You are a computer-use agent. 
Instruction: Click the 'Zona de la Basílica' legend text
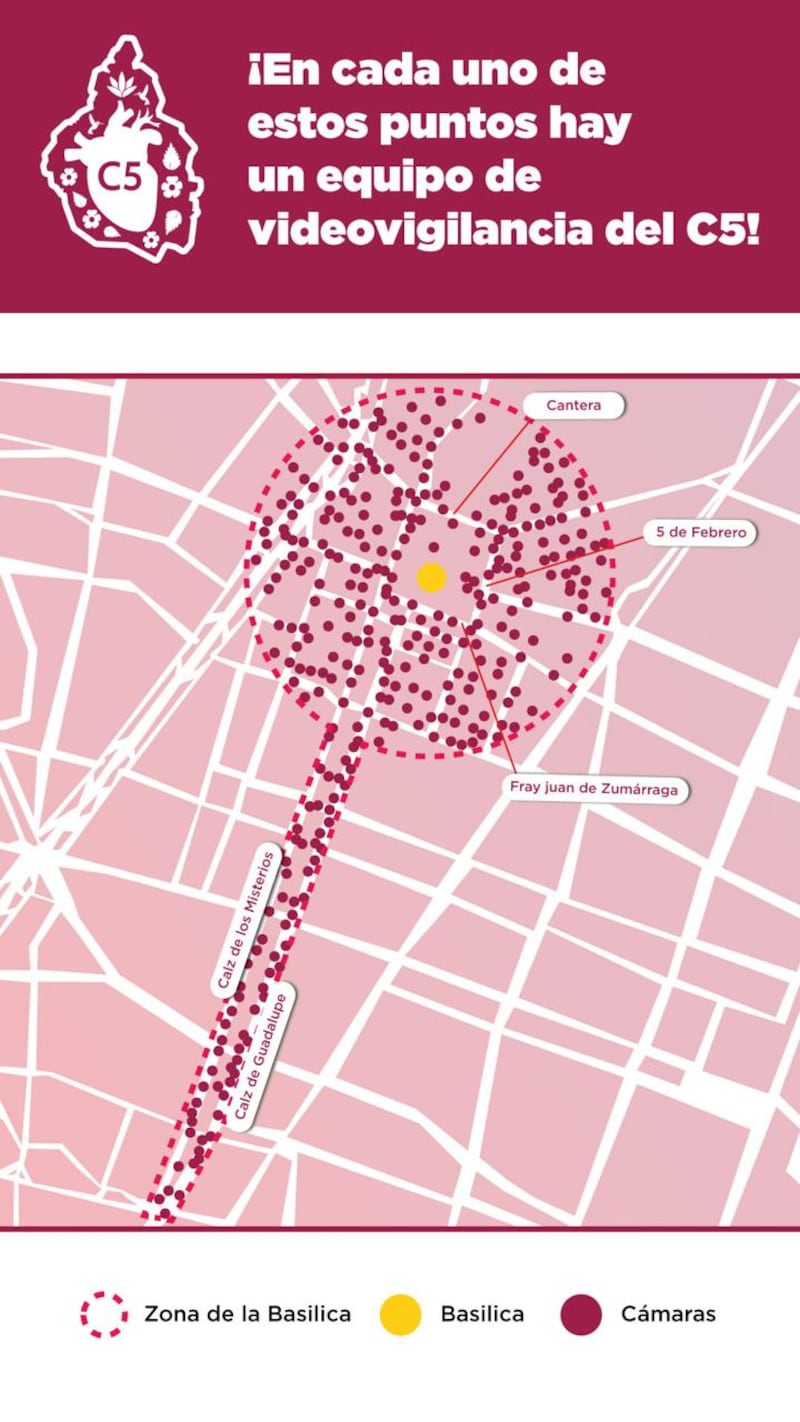(x=247, y=1314)
